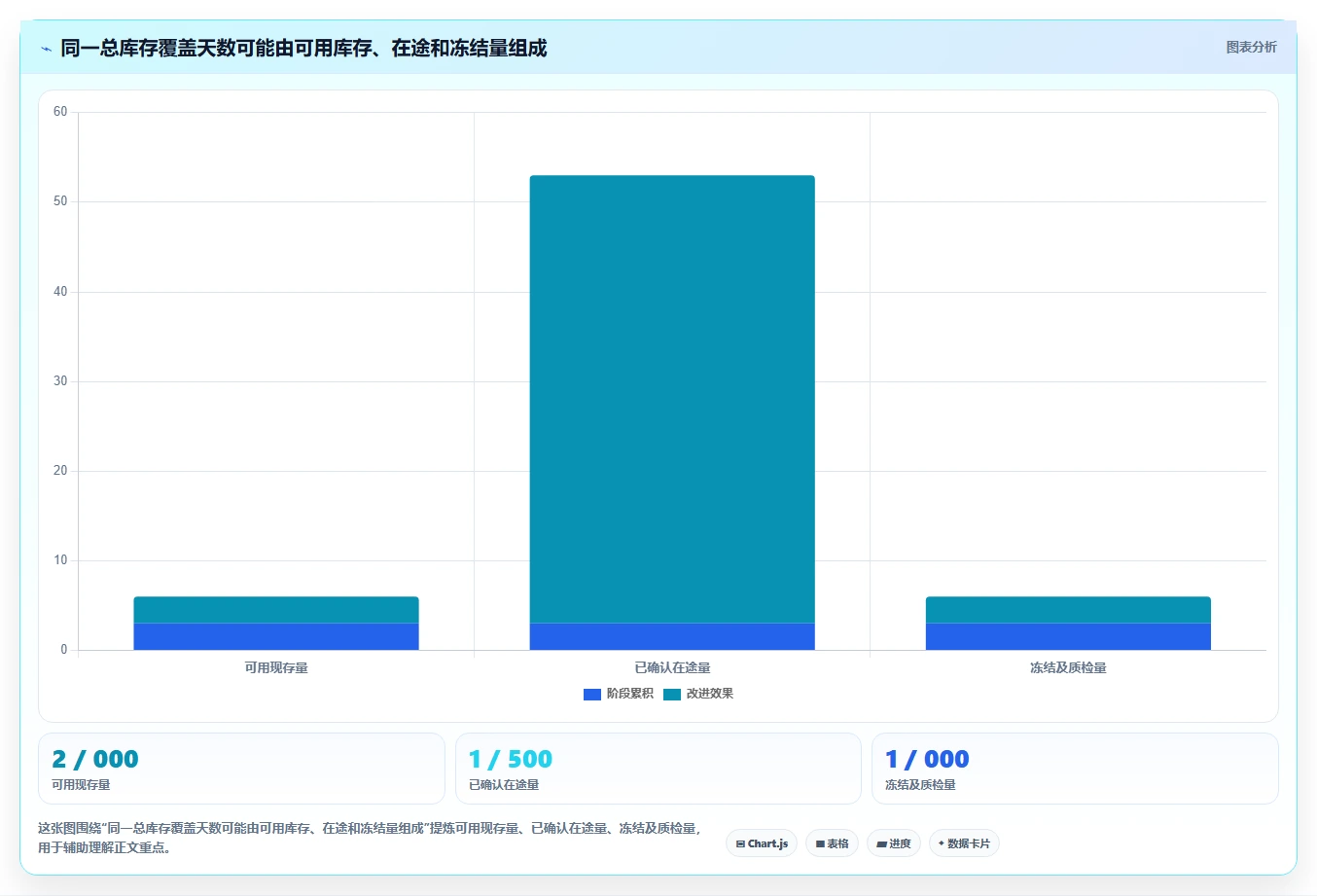Toggle the 改进效果 legend entry
This screenshot has height=896, width=1317.
pyautogui.click(x=698, y=694)
